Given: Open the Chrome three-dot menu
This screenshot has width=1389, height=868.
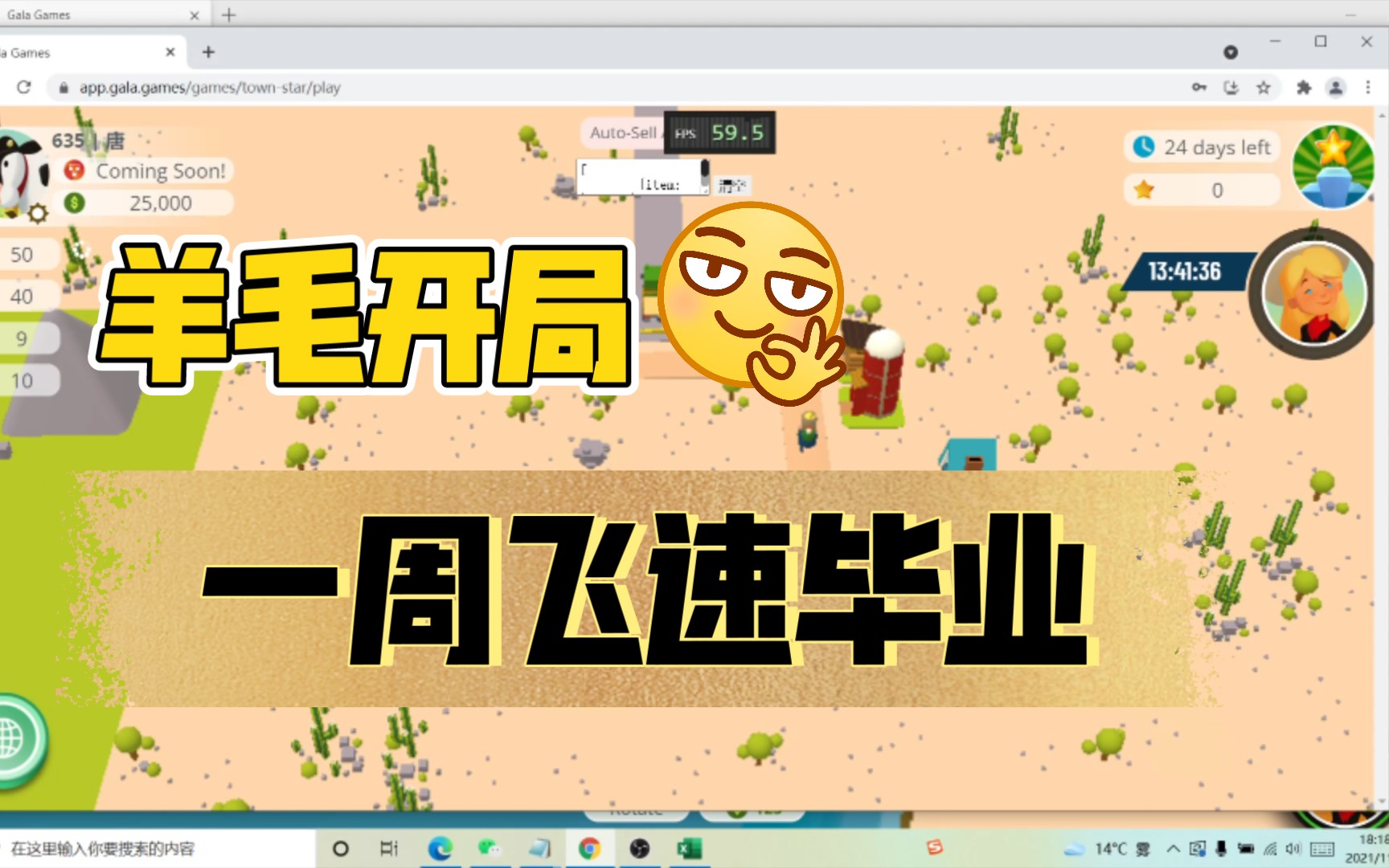Looking at the screenshot, I should point(1368,88).
